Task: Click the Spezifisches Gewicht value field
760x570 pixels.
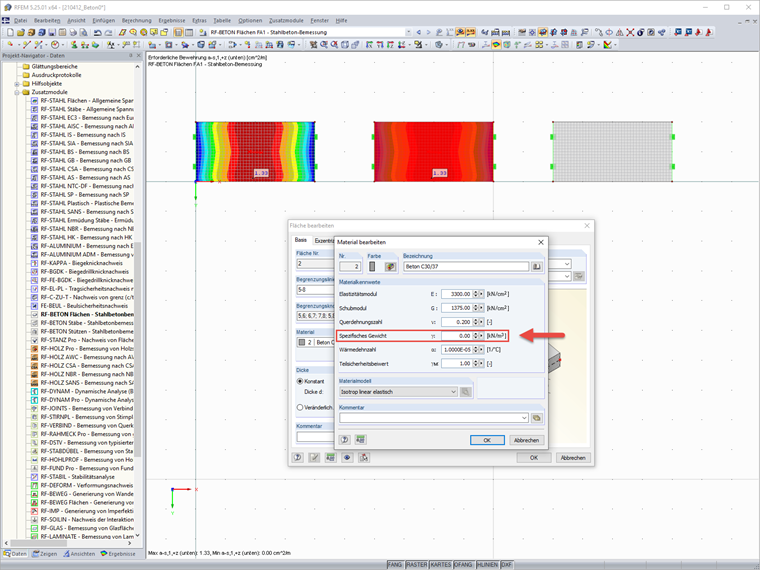Action: click(x=457, y=335)
